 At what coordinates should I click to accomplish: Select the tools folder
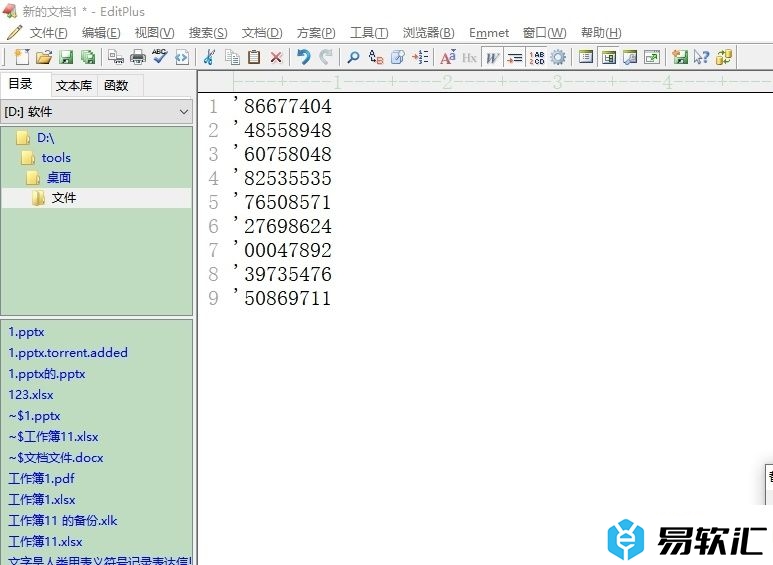point(56,158)
